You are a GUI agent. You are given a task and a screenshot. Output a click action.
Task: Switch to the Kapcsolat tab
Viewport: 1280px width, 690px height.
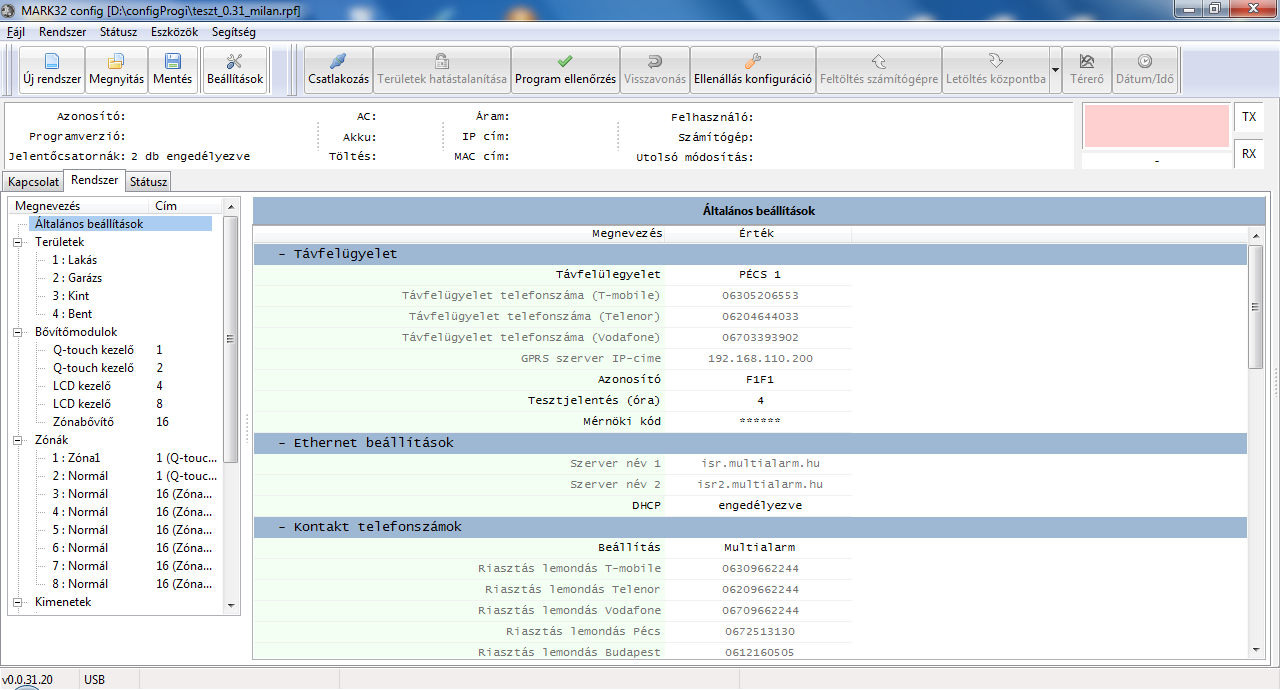[x=33, y=181]
